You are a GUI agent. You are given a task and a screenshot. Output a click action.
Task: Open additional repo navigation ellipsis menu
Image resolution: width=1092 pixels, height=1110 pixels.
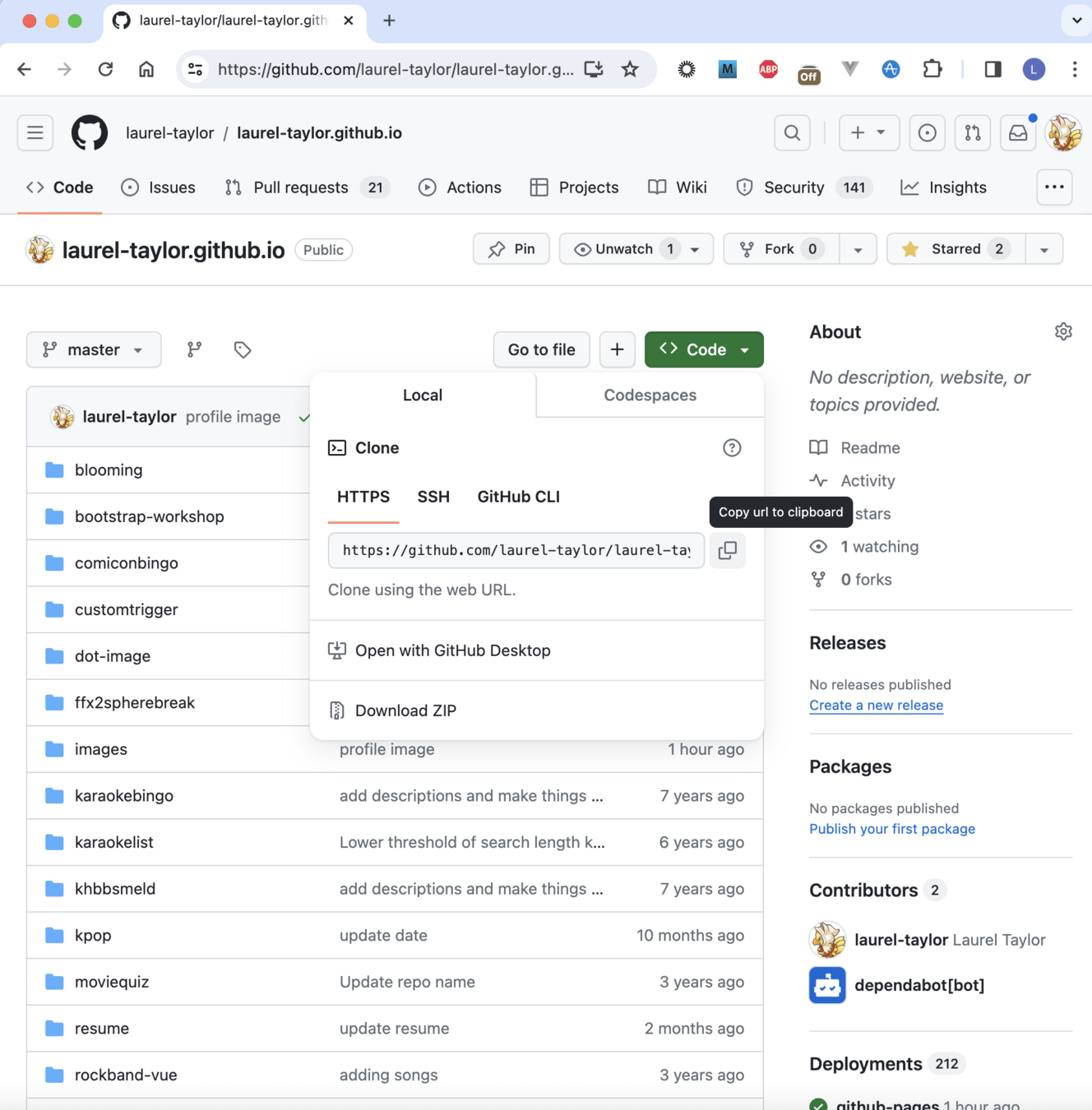click(x=1054, y=187)
